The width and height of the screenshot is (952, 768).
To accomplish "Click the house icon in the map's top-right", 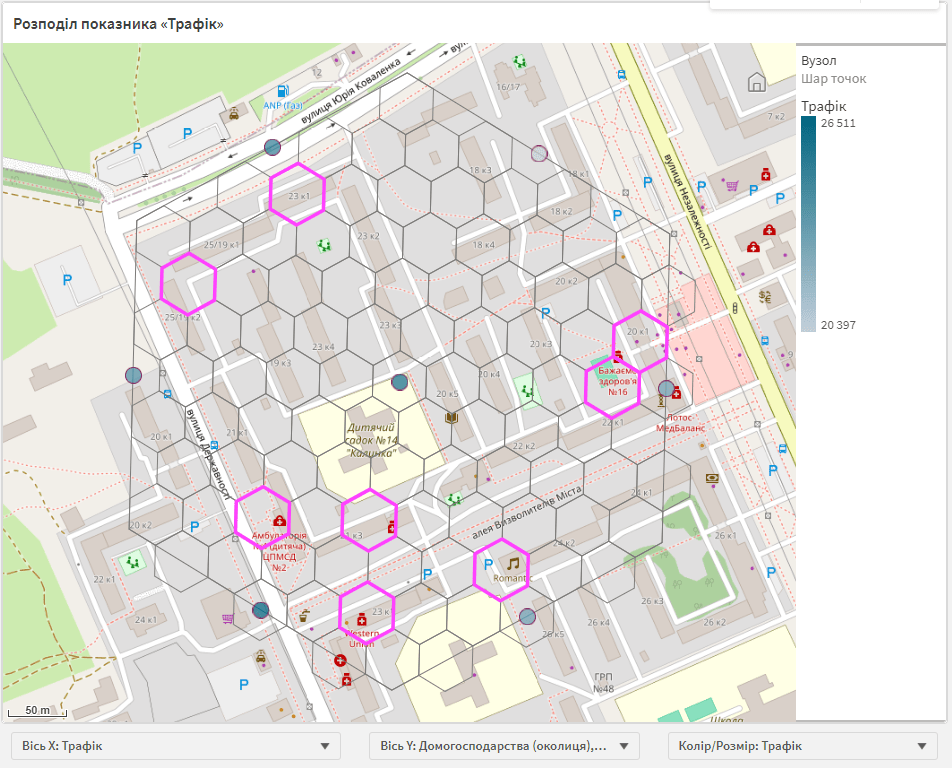I will (757, 82).
